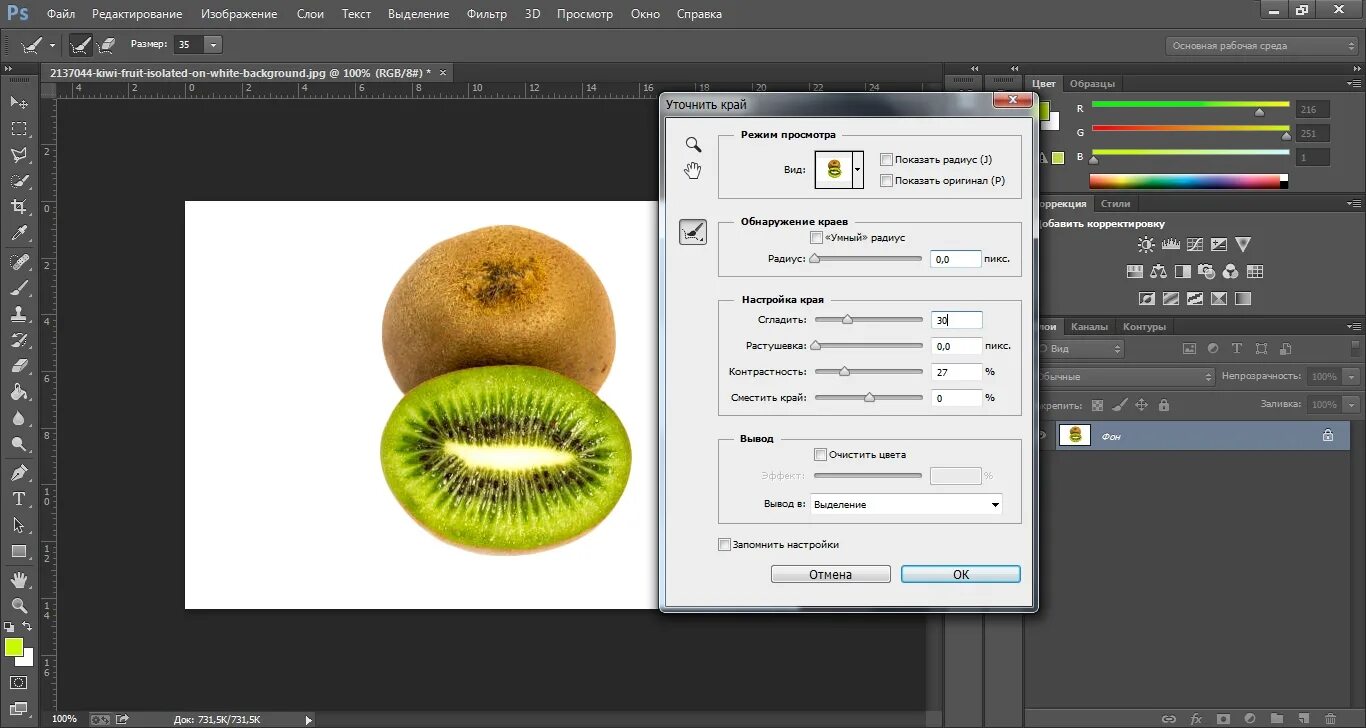
Task: Click OK in Уточнить край dialog
Action: [961, 574]
